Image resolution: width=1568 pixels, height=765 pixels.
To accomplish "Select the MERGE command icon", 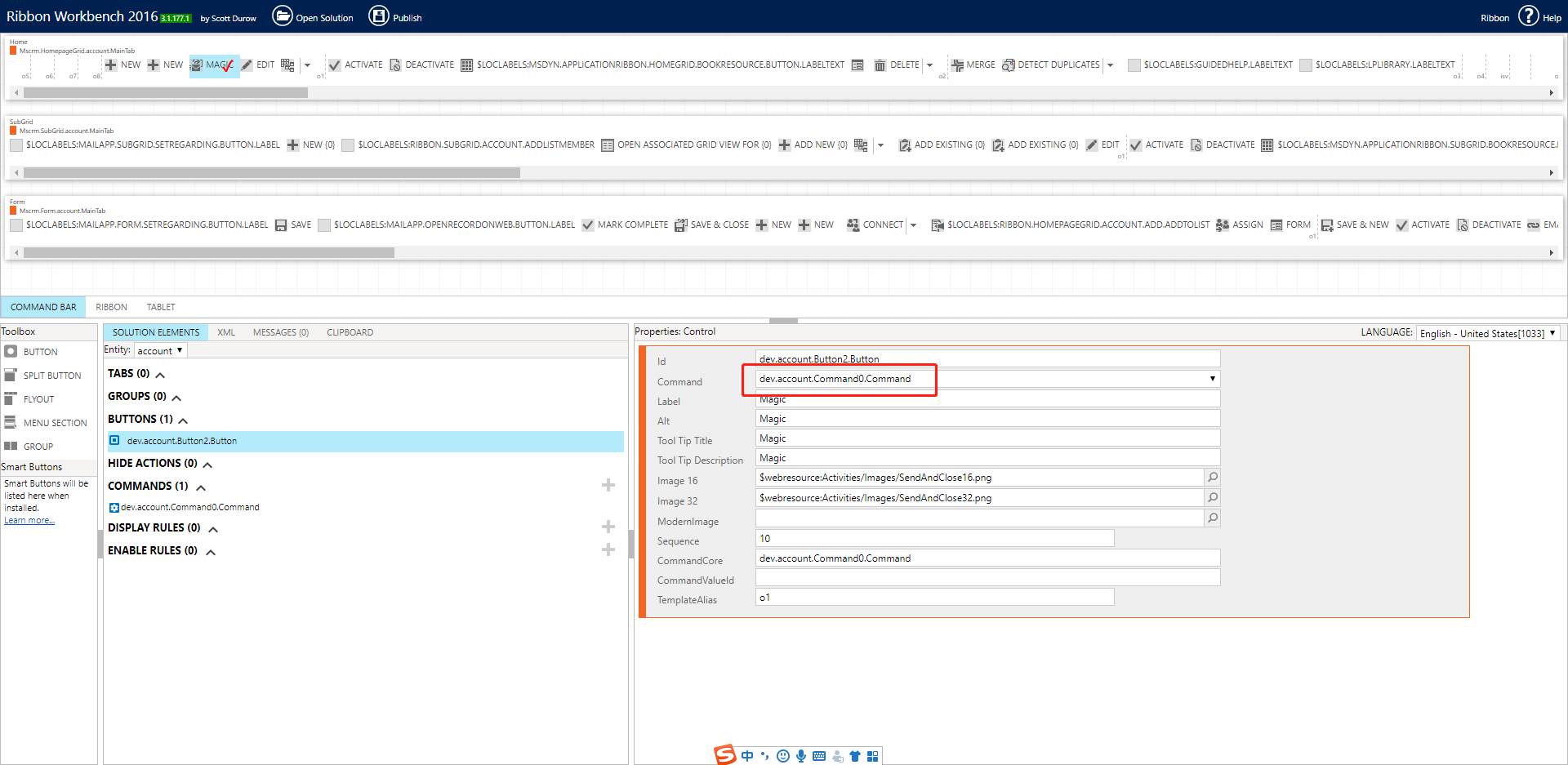I will (x=956, y=65).
